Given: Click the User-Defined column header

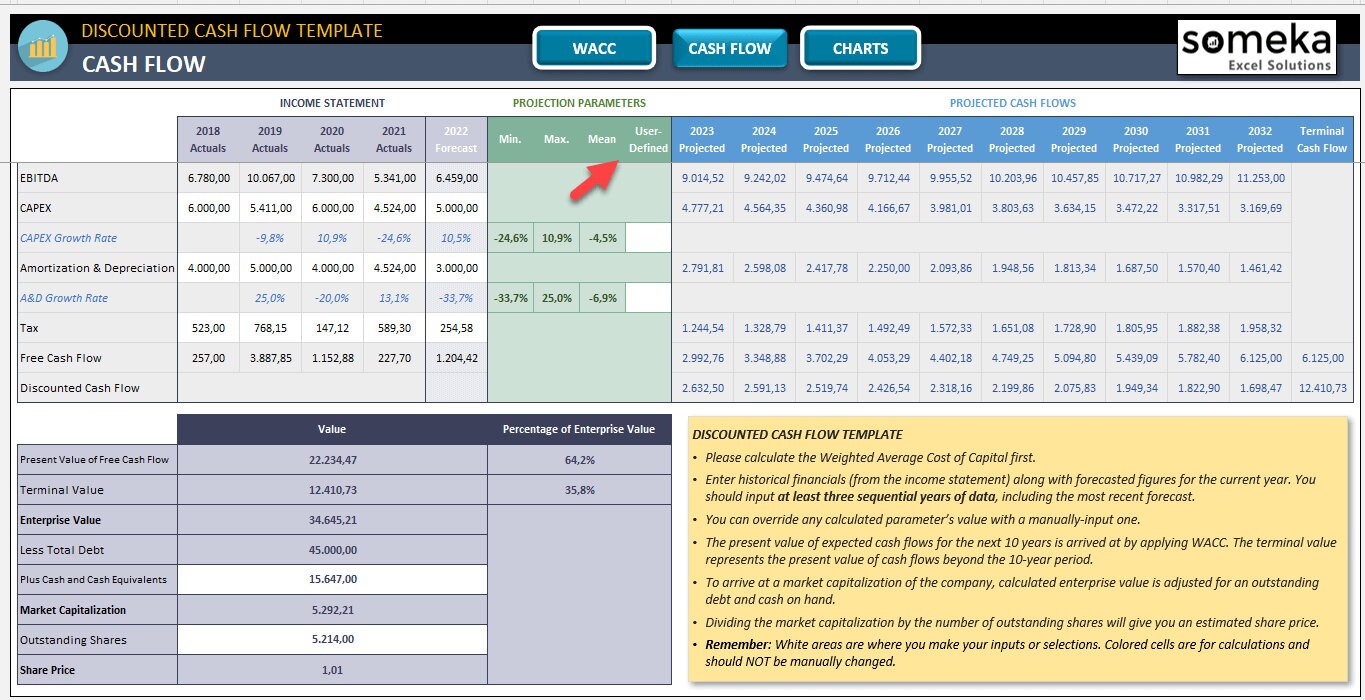Looking at the screenshot, I should 648,140.
